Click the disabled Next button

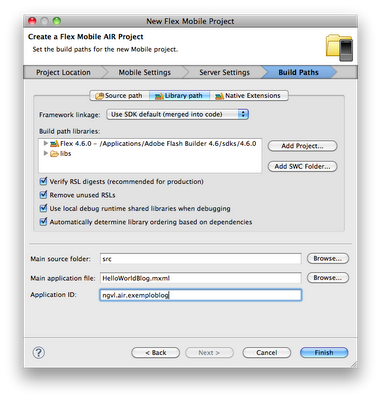pyautogui.click(x=209, y=353)
